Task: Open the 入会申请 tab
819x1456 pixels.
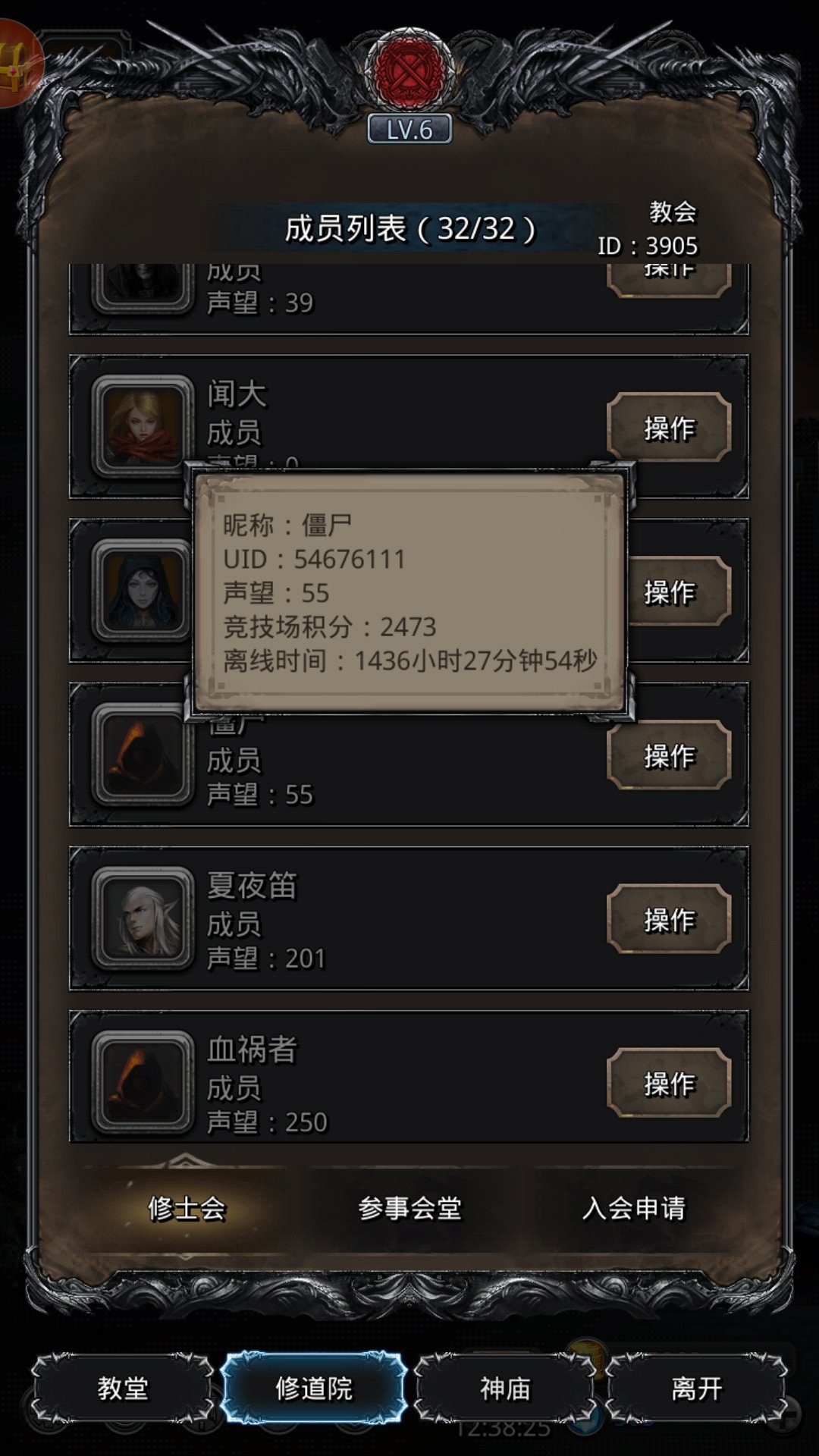Action: 634,1208
